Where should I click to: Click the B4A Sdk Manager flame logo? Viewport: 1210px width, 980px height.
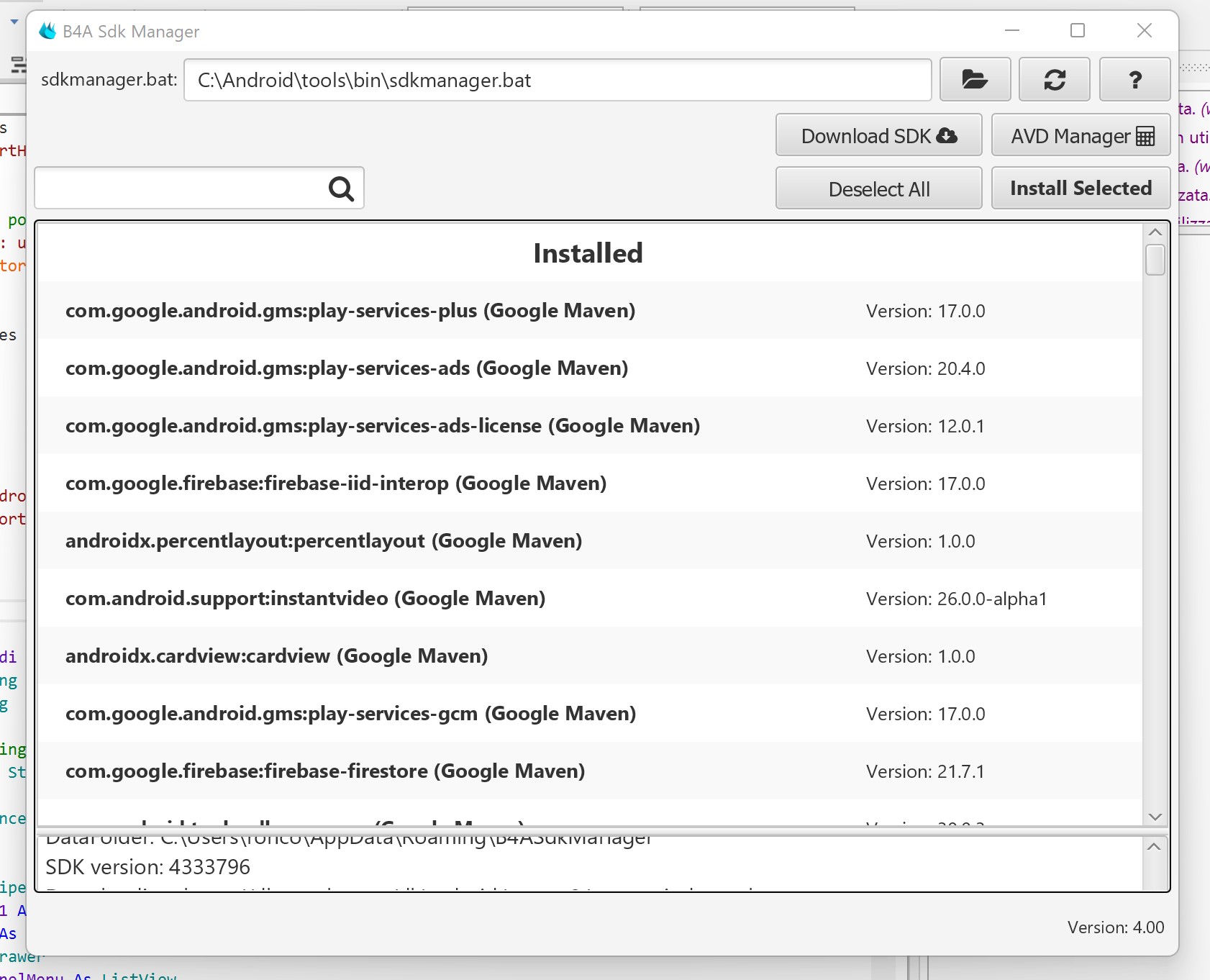(47, 31)
